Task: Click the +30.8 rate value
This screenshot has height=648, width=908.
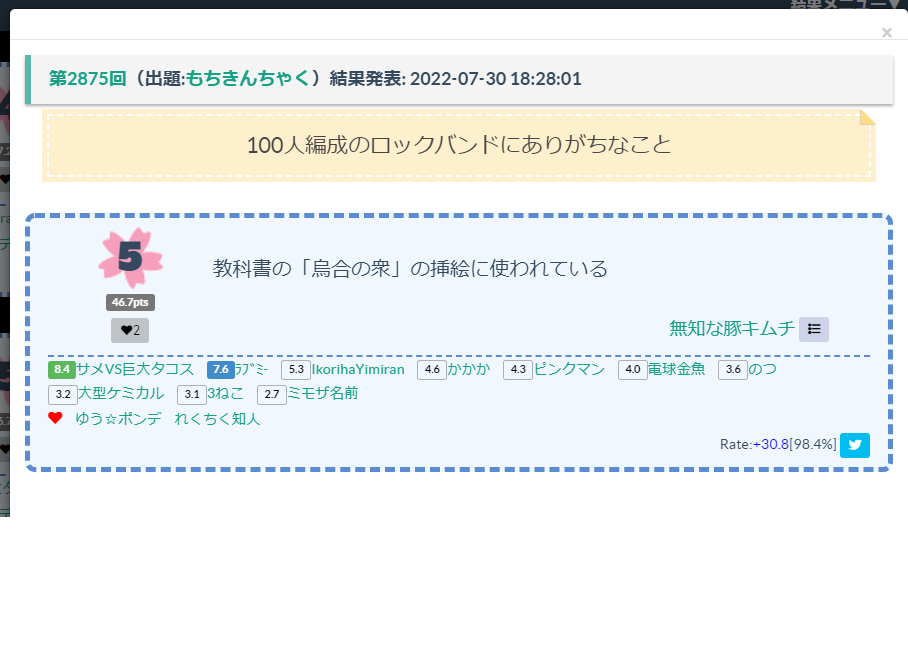Action: [x=771, y=444]
